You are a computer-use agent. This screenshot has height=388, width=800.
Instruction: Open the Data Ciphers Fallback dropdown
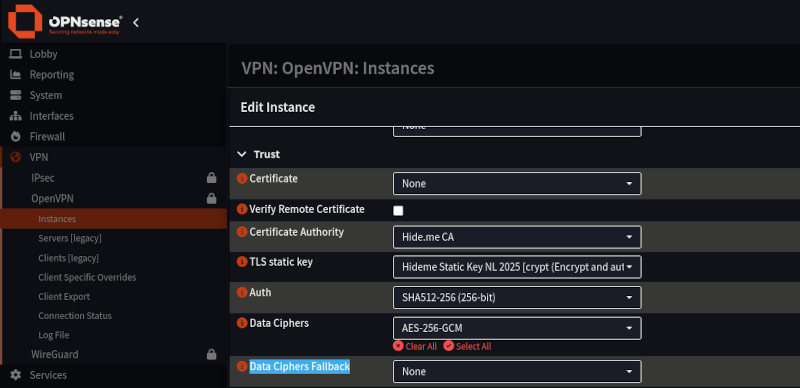pos(517,371)
